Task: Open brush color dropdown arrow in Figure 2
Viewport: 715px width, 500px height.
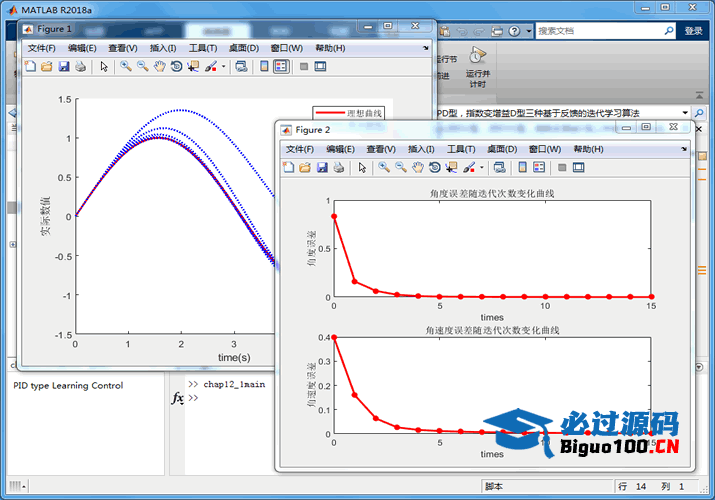Action: point(482,168)
